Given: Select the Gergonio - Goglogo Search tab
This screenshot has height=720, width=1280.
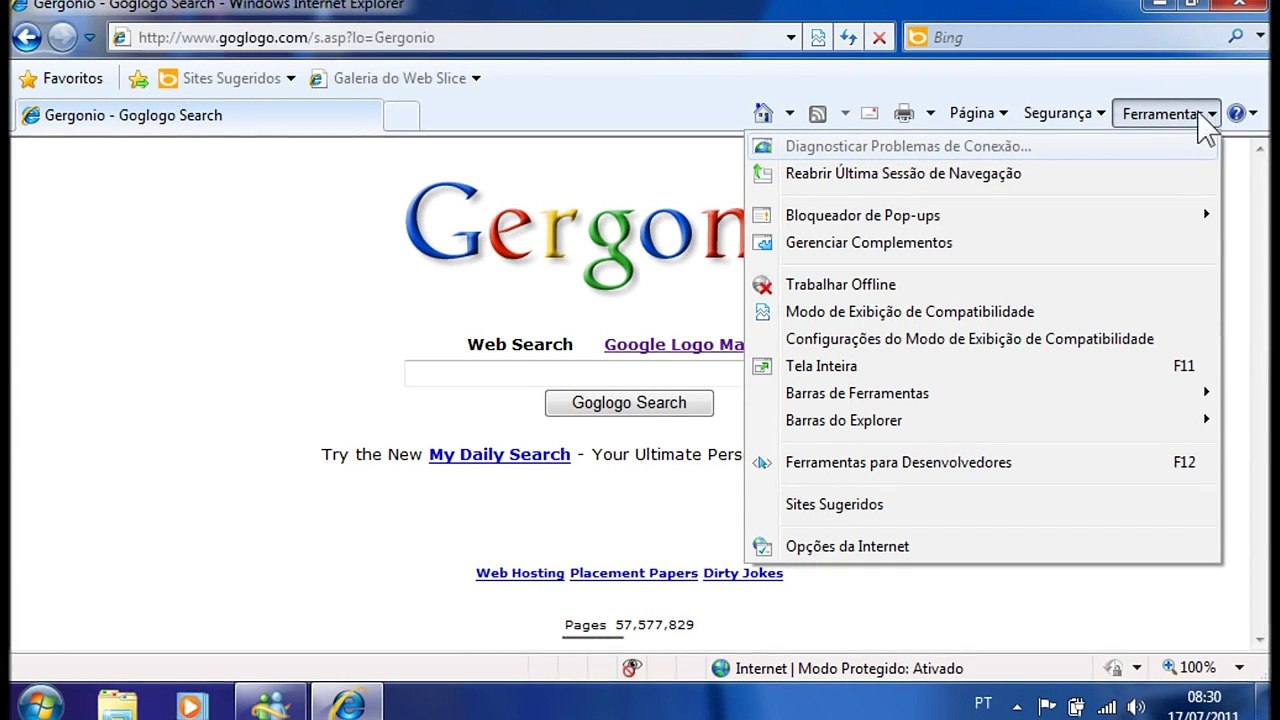Looking at the screenshot, I should 199,115.
